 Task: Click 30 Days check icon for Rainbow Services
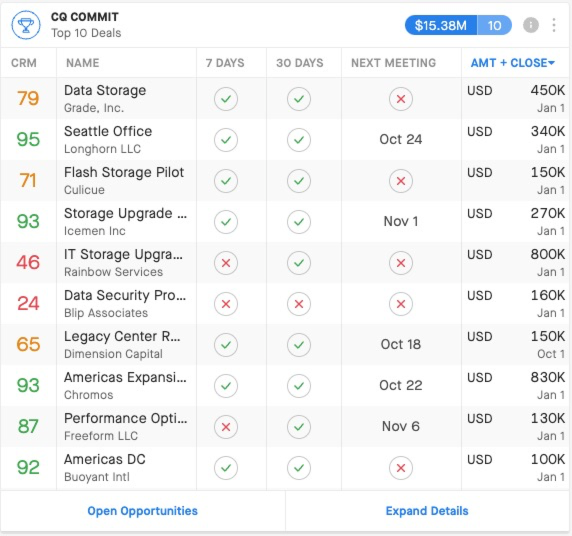[x=299, y=263]
